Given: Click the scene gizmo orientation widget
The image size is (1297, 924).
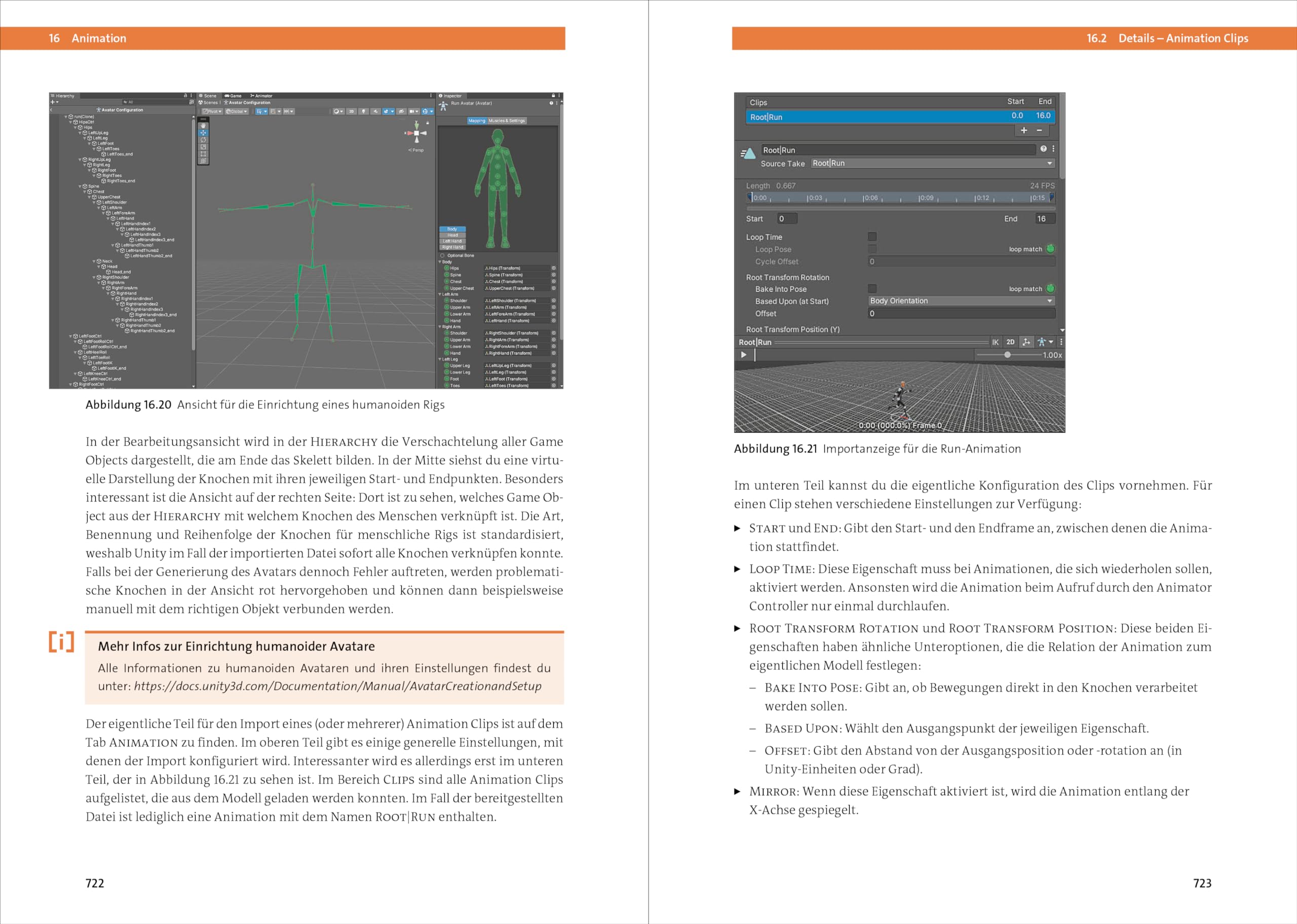Looking at the screenshot, I should (x=416, y=133).
